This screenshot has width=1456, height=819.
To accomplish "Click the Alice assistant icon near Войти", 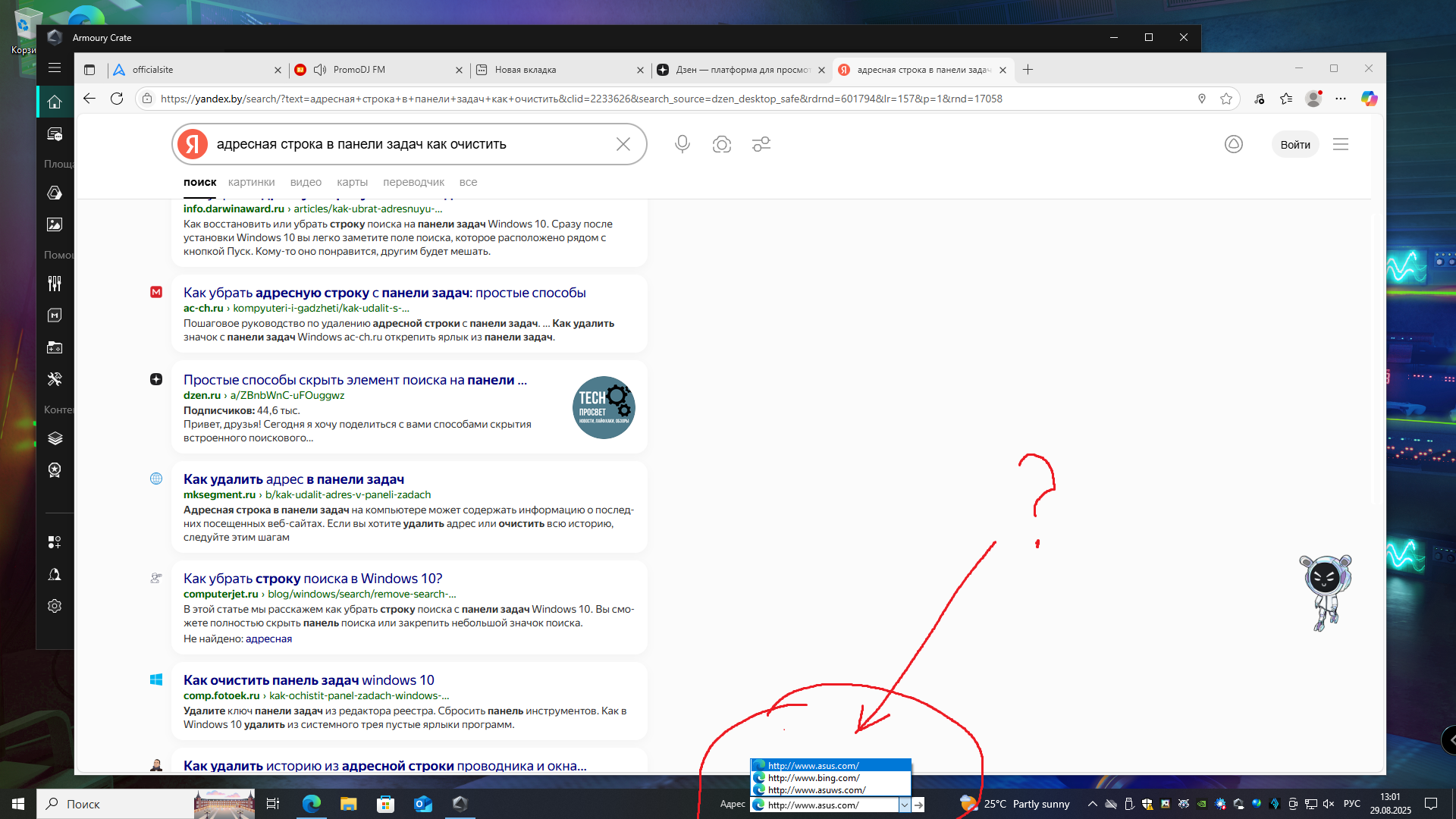I will 1234,144.
